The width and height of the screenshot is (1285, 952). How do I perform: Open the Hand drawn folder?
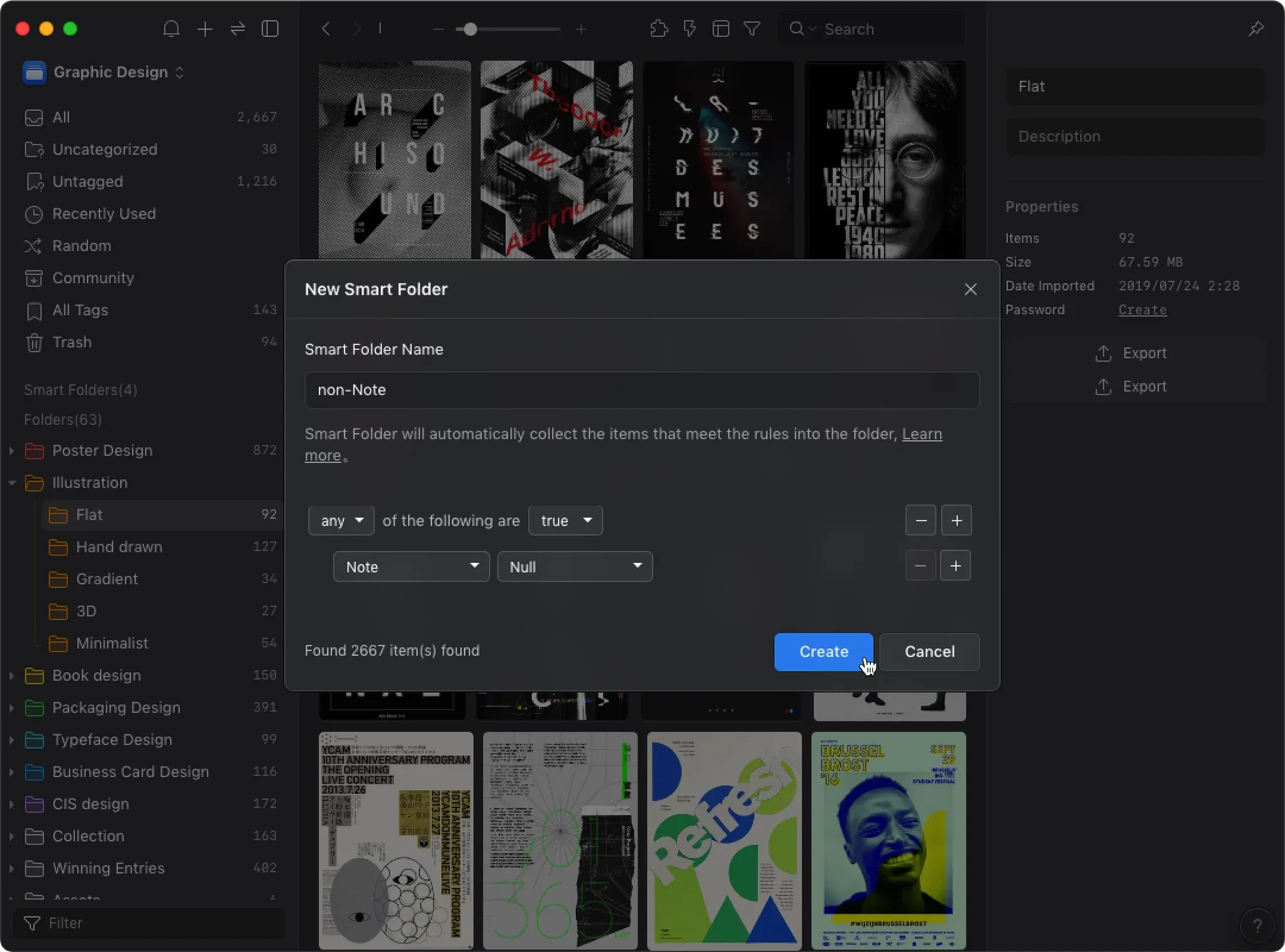pyautogui.click(x=119, y=547)
